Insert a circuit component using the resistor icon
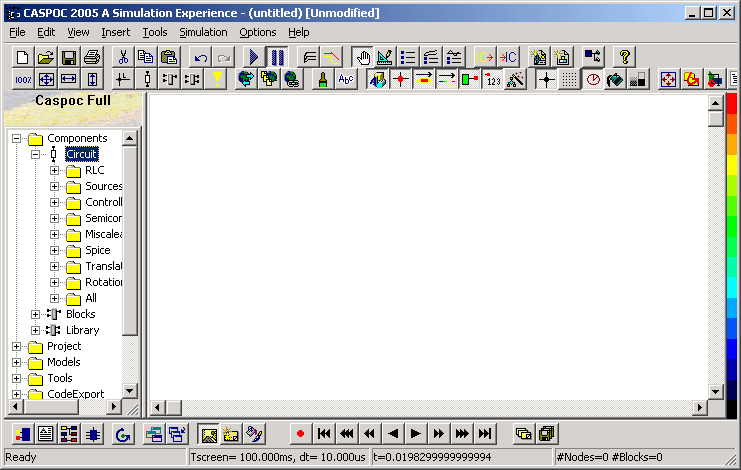Image resolution: width=741 pixels, height=470 pixels. click(146, 79)
